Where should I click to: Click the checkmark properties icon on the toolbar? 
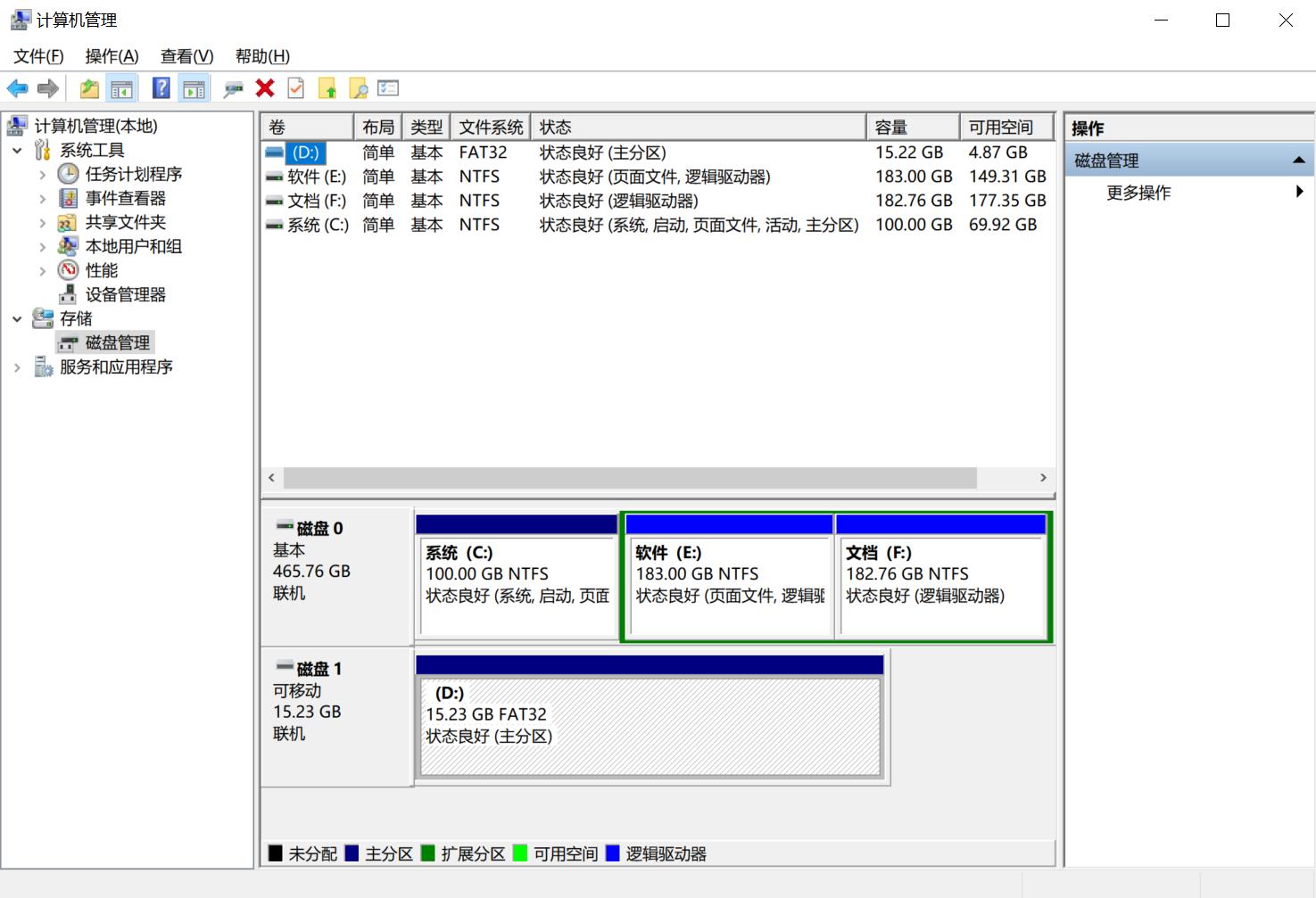(x=294, y=87)
